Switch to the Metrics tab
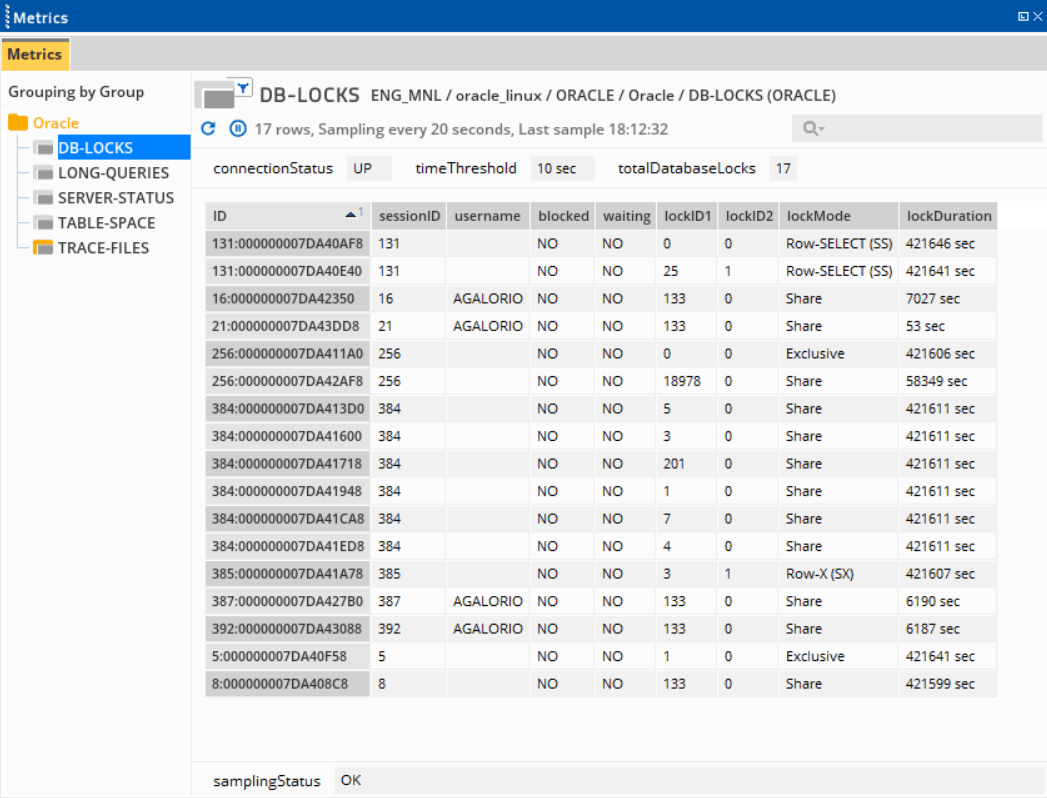 click(34, 54)
